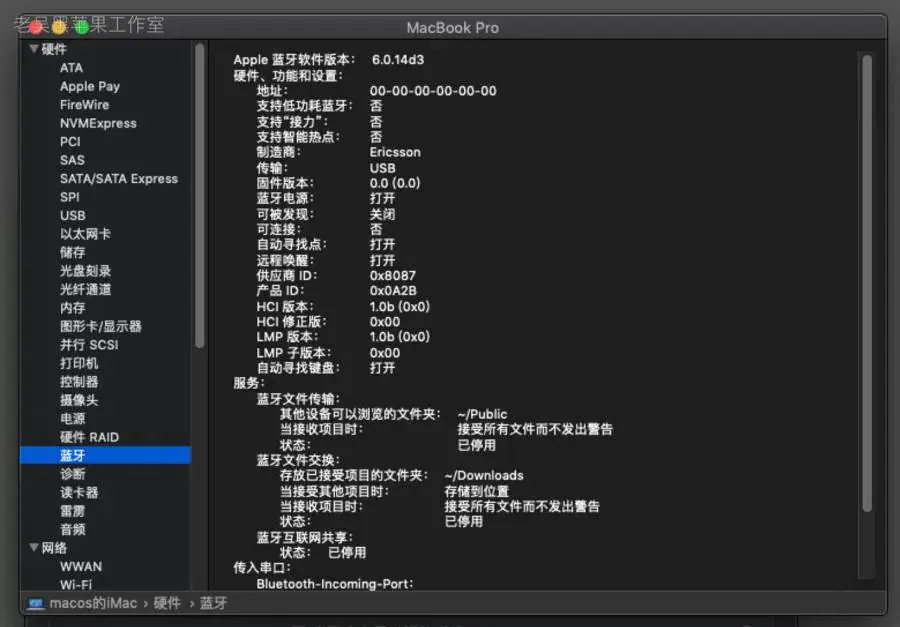900x627 pixels.
Task: Click the sidebar vertical scrollbar
Action: point(200,195)
